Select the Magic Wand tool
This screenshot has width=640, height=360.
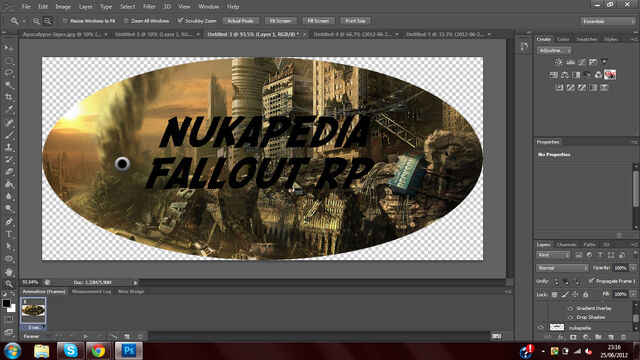pyautogui.click(x=9, y=85)
